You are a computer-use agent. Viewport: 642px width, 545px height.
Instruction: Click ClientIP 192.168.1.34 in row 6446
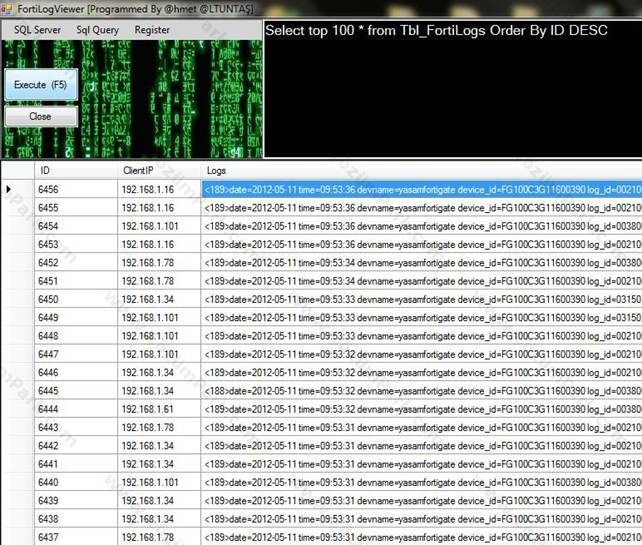click(x=159, y=372)
